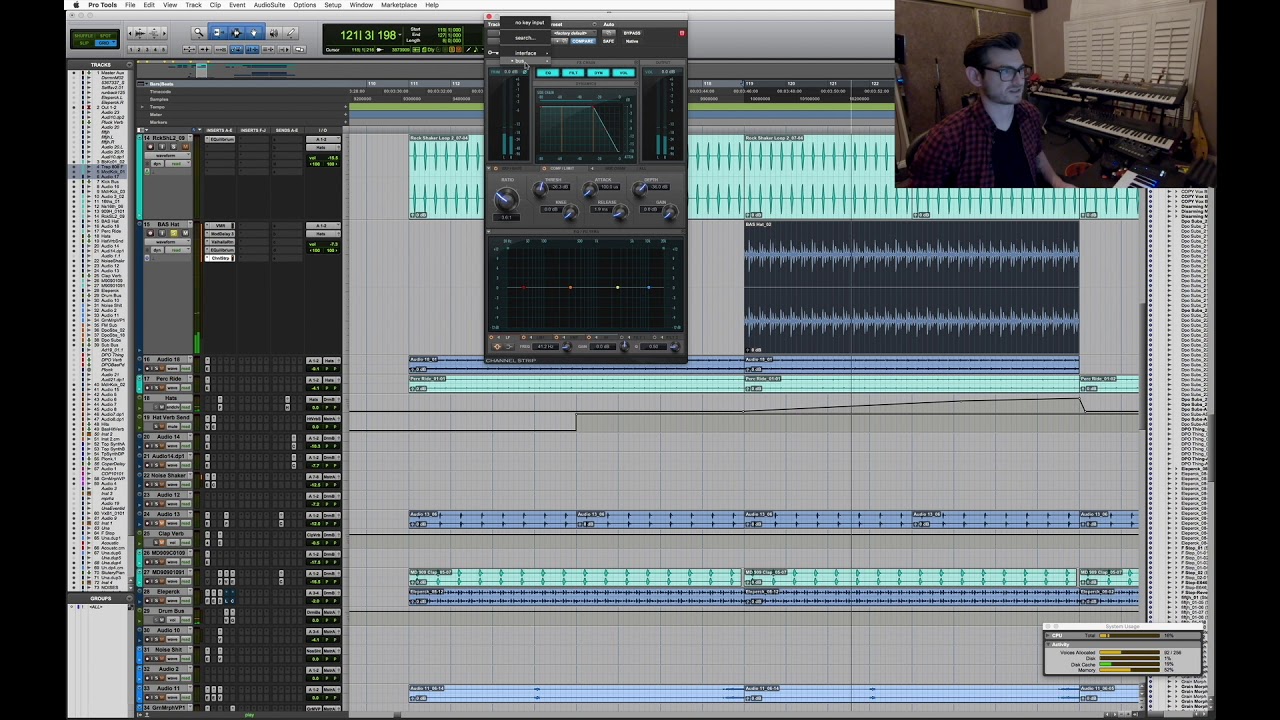The width and height of the screenshot is (1280, 720).
Task: Open the Marketplace menu
Action: pos(399,5)
